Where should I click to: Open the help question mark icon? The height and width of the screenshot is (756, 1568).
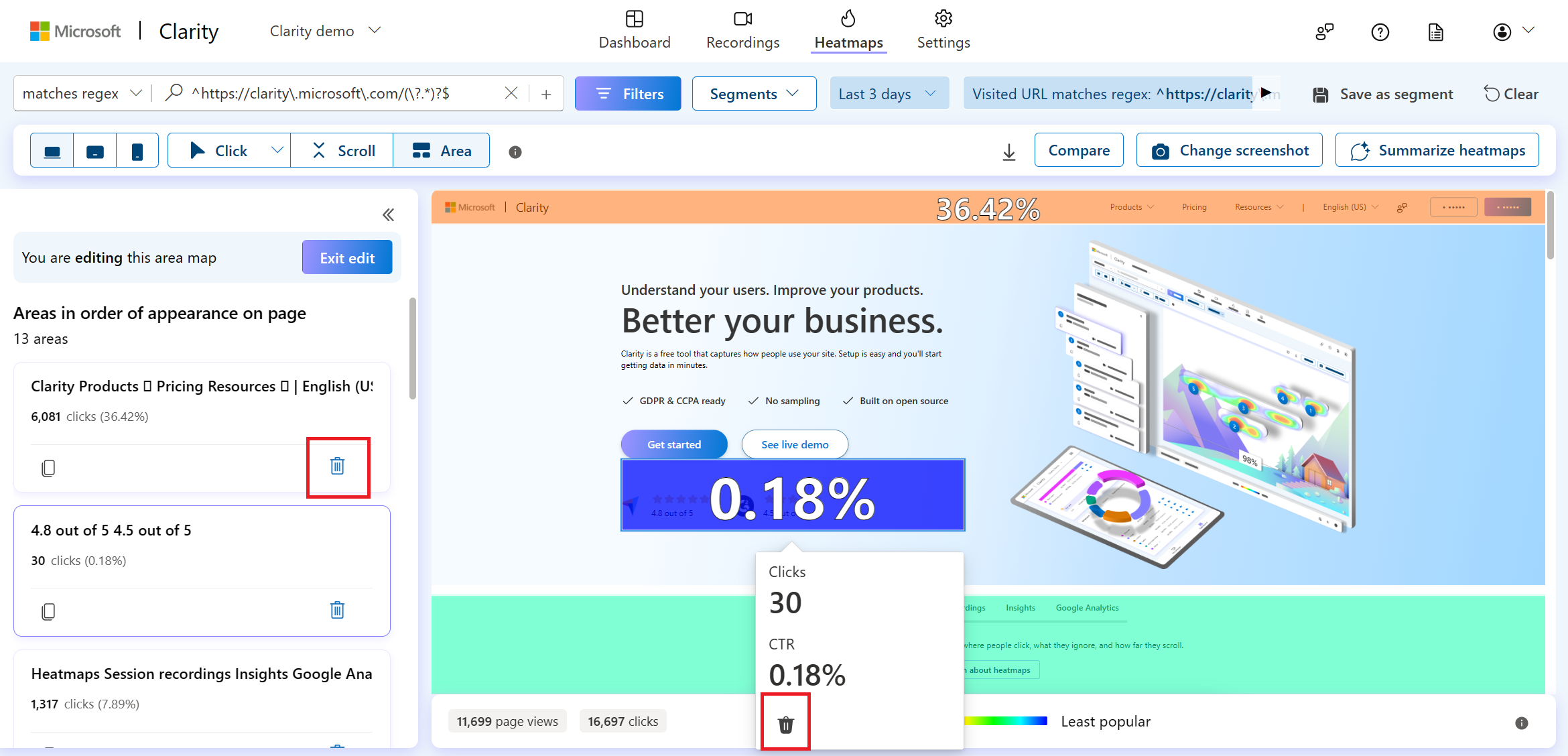(1380, 31)
